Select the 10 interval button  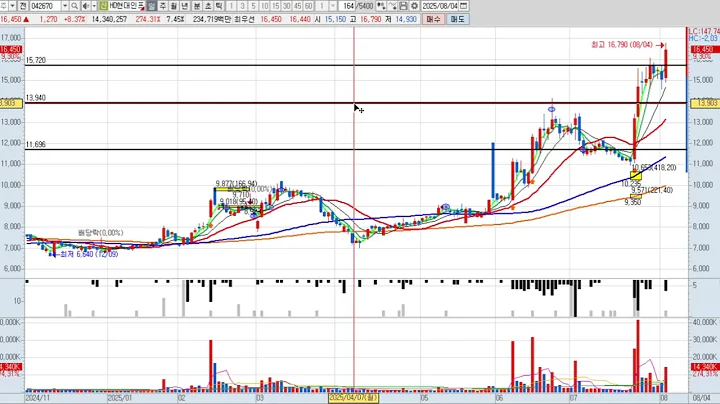264,6
